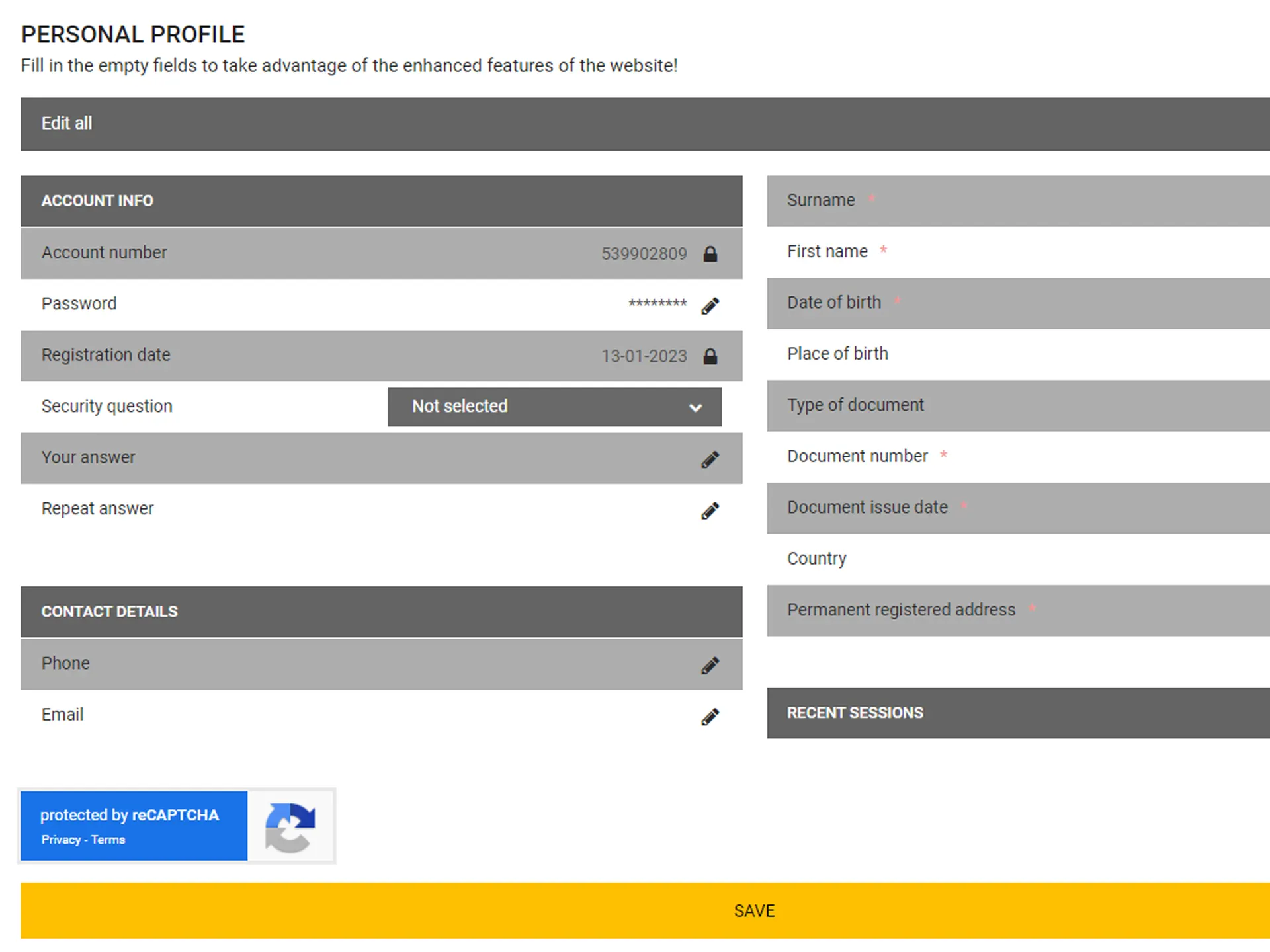Click the masked password asterisks
This screenshot has height=952, width=1270.
coord(657,303)
